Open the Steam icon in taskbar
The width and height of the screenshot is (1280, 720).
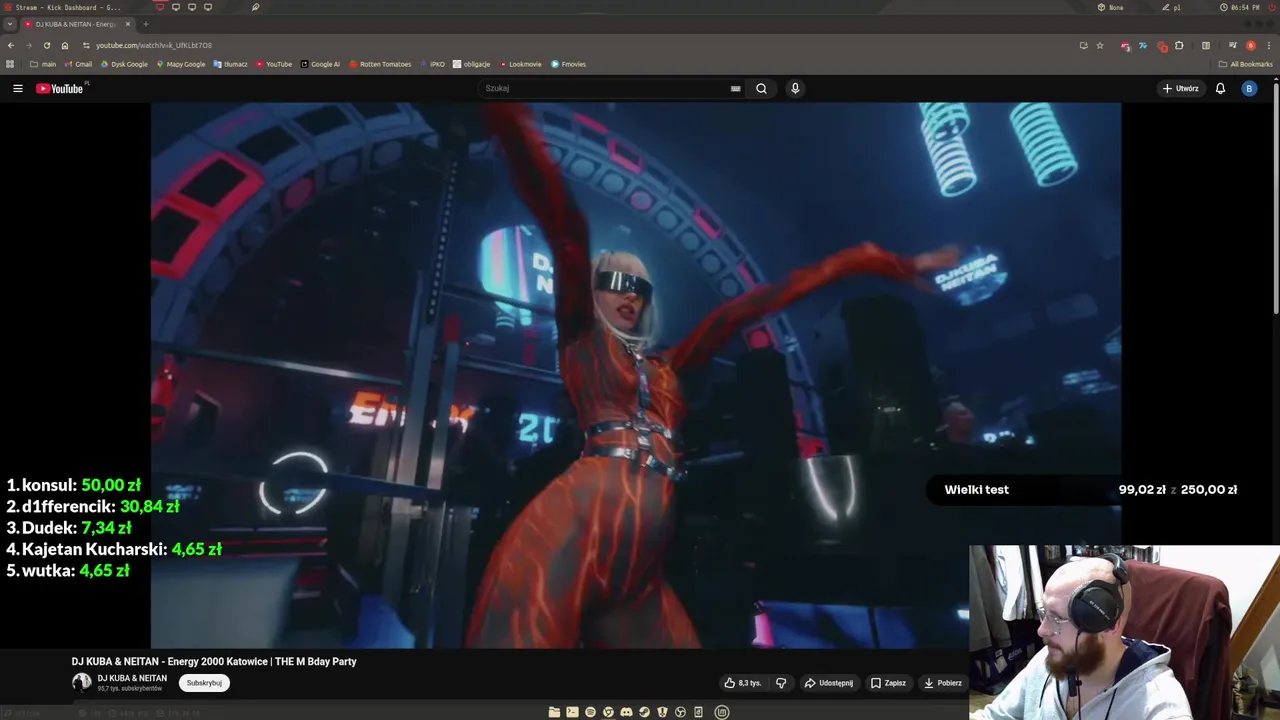[644, 712]
